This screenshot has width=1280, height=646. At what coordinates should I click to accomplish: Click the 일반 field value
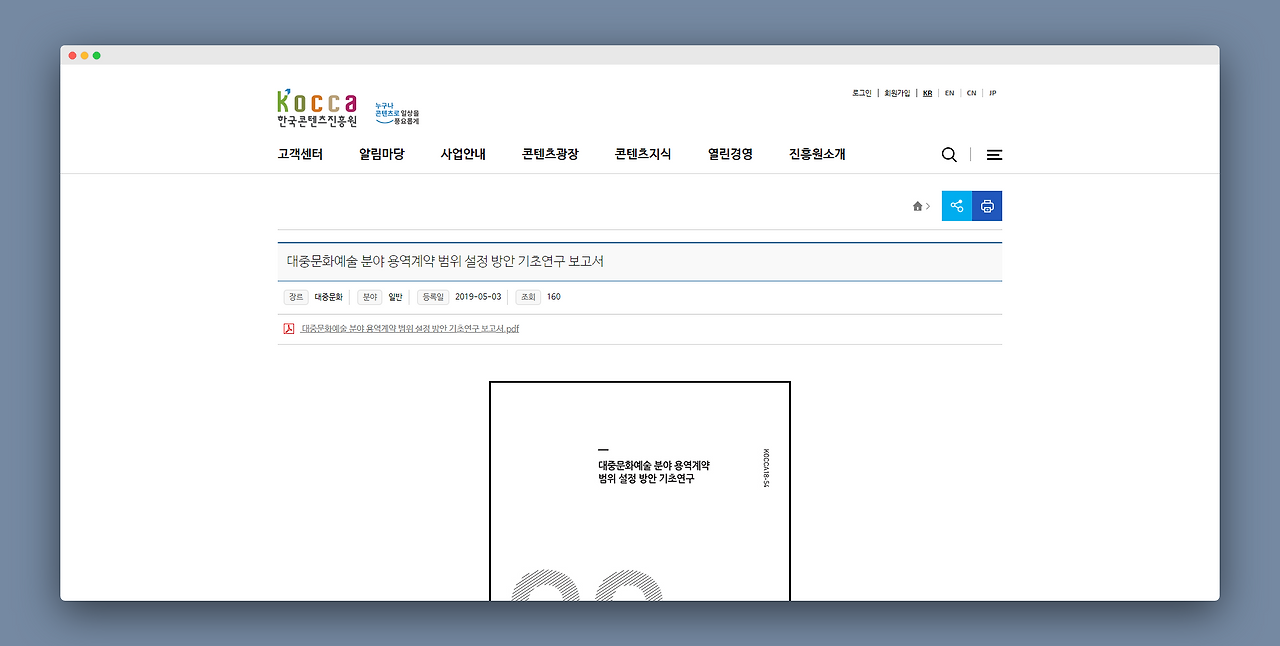coord(396,297)
